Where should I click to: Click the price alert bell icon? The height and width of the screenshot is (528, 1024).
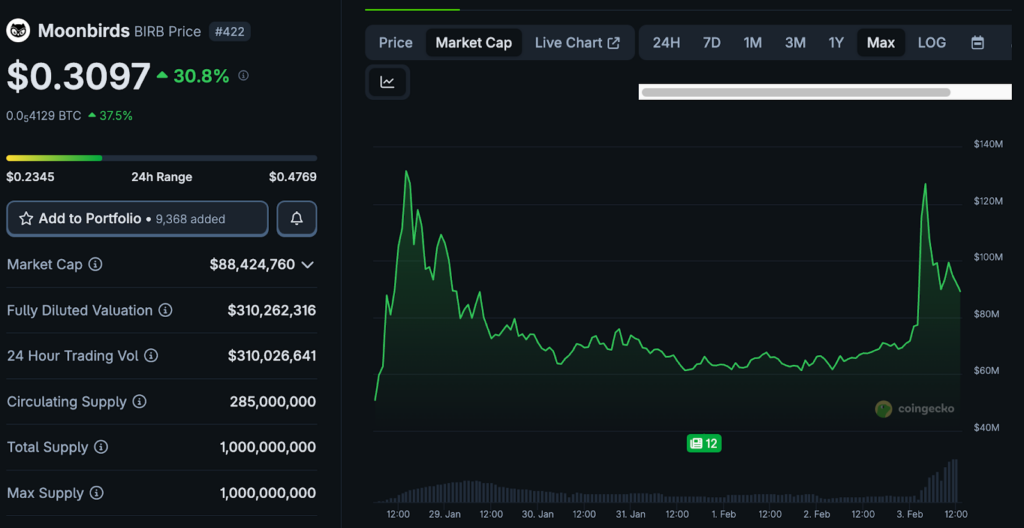point(297,218)
